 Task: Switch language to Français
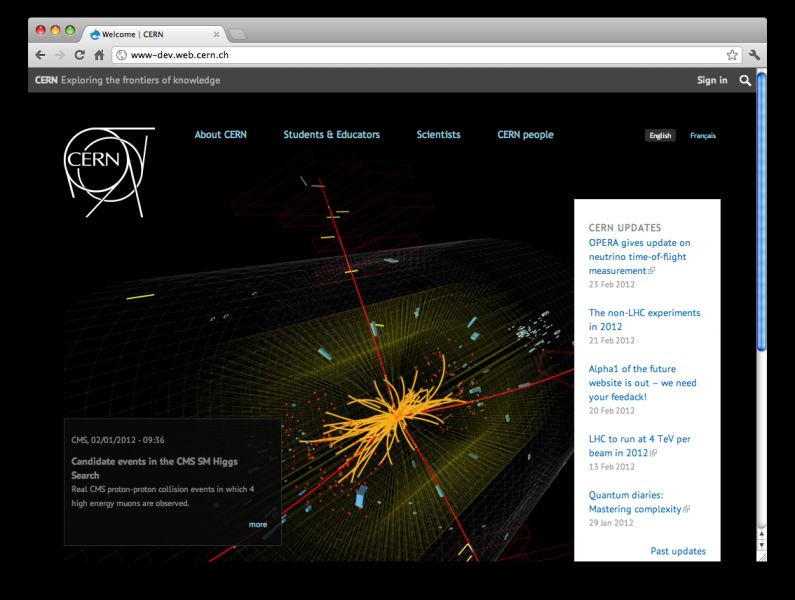pos(703,136)
